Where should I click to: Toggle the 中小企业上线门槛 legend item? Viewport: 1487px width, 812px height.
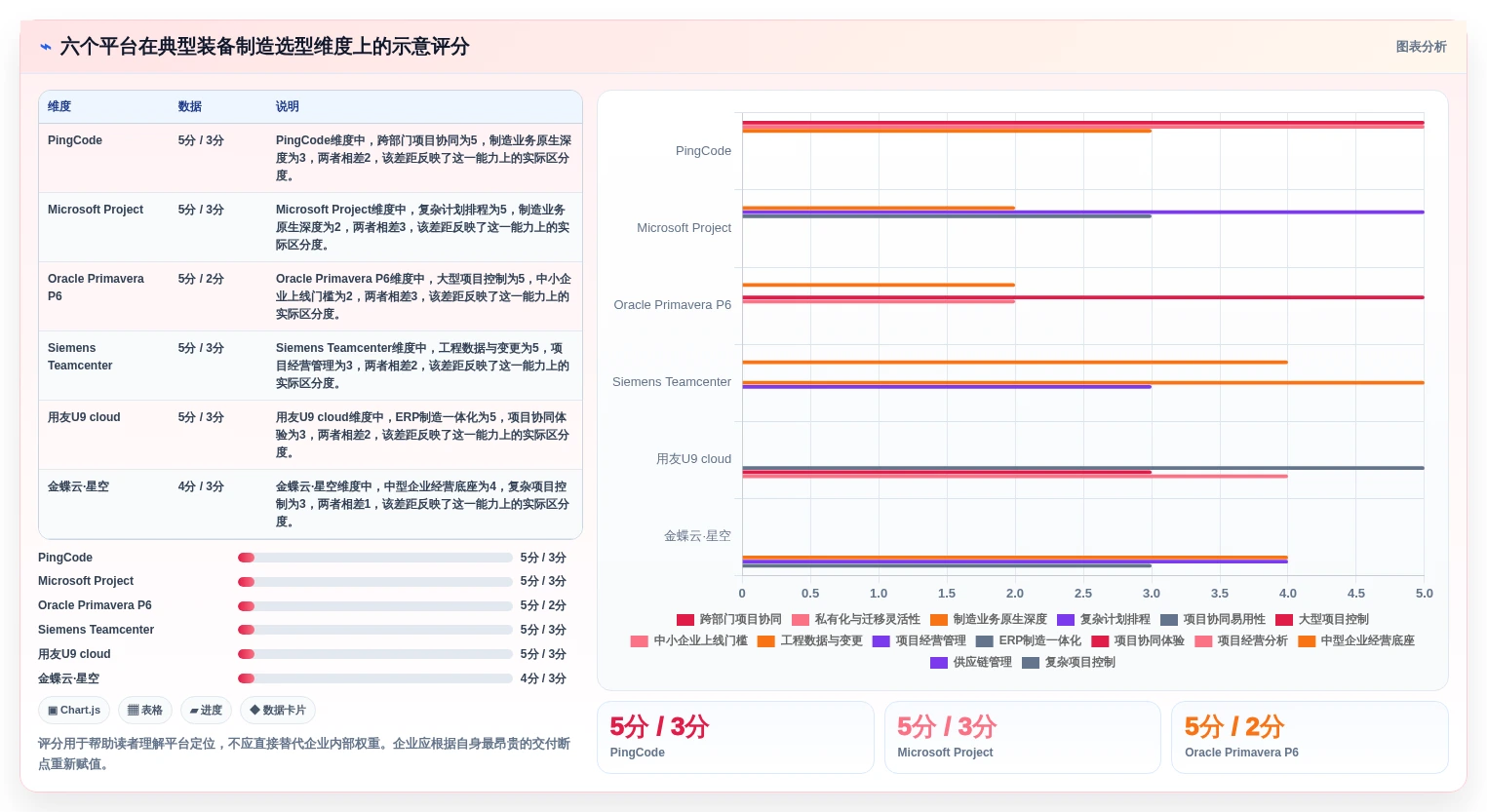coord(689,640)
